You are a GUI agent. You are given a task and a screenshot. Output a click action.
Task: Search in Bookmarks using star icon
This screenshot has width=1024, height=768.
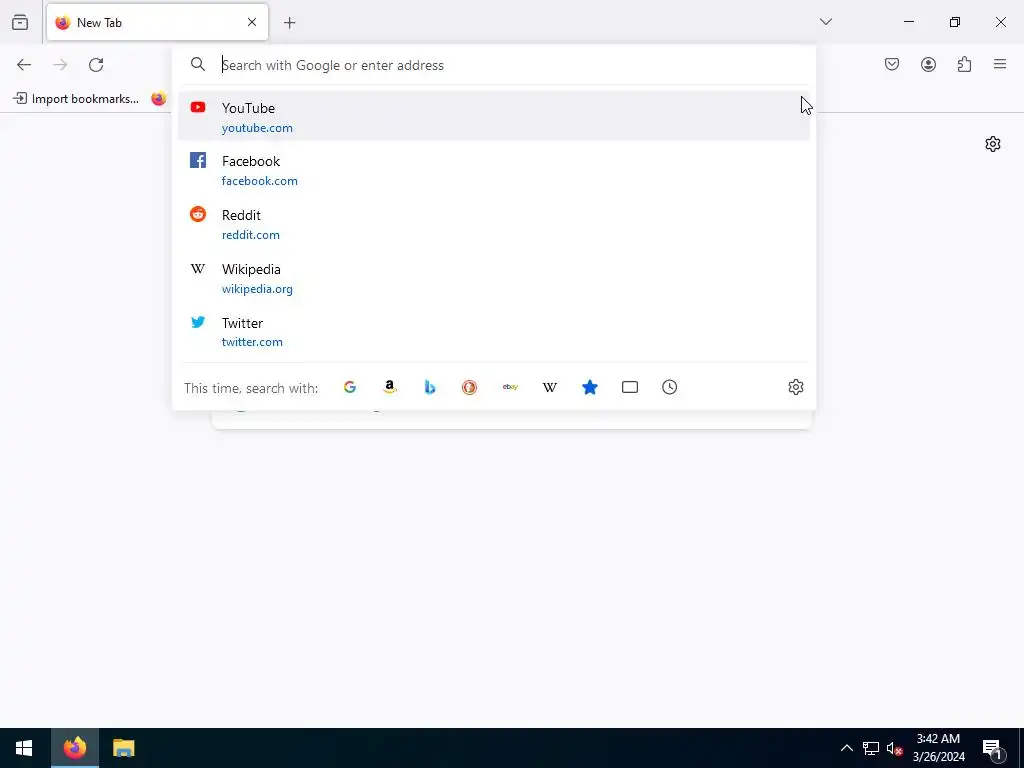click(590, 387)
